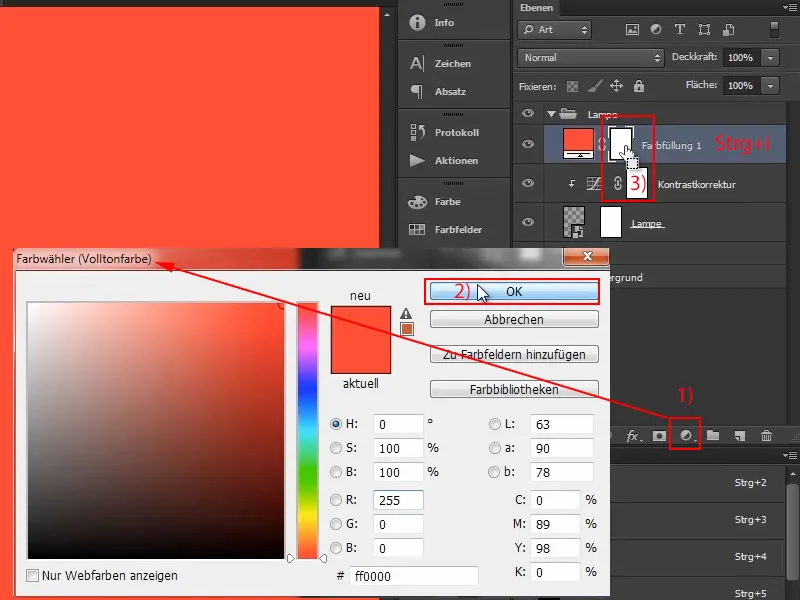
Task: Delete layer trash icon
Action: click(766, 436)
